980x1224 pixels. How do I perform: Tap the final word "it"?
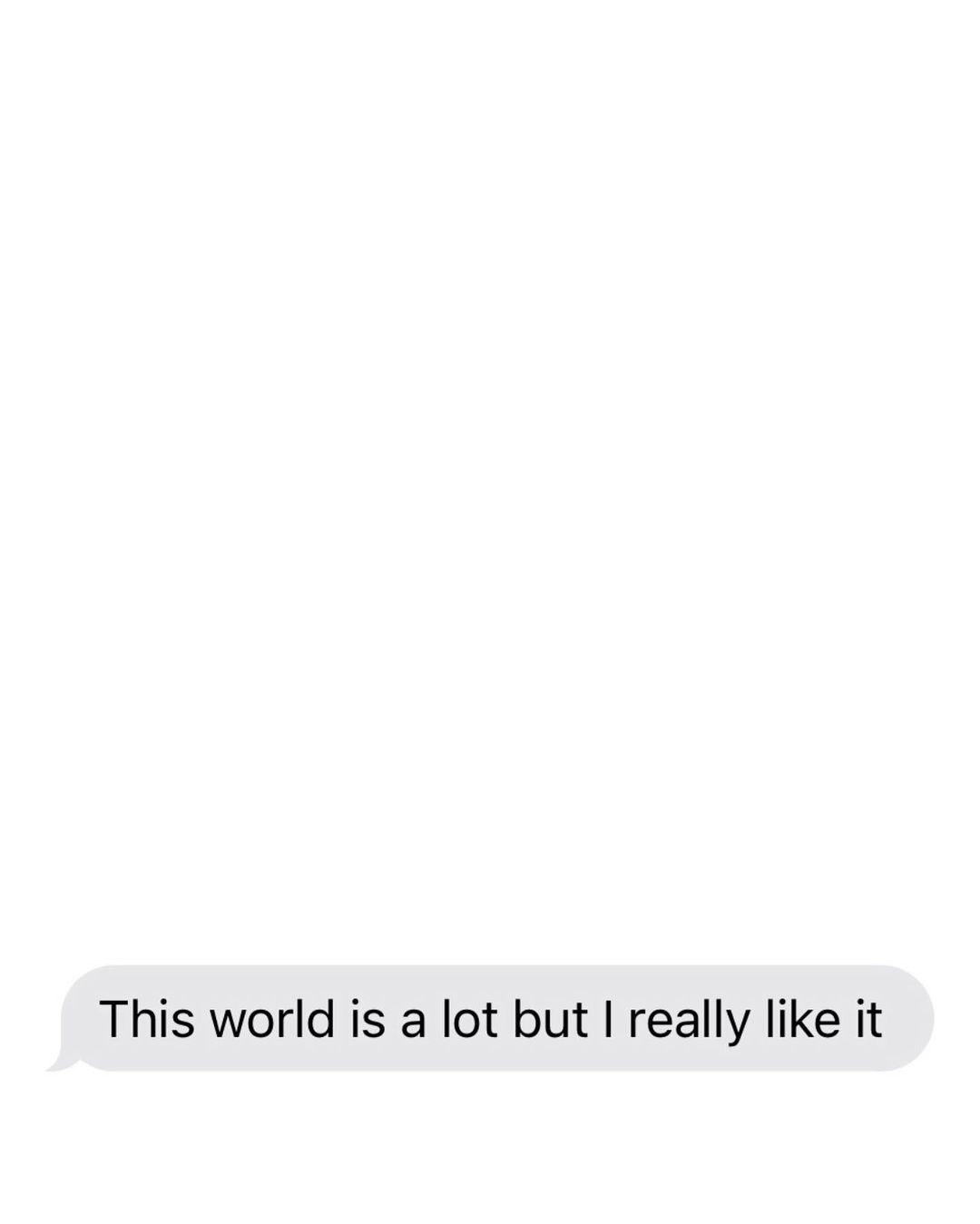coord(867,1018)
